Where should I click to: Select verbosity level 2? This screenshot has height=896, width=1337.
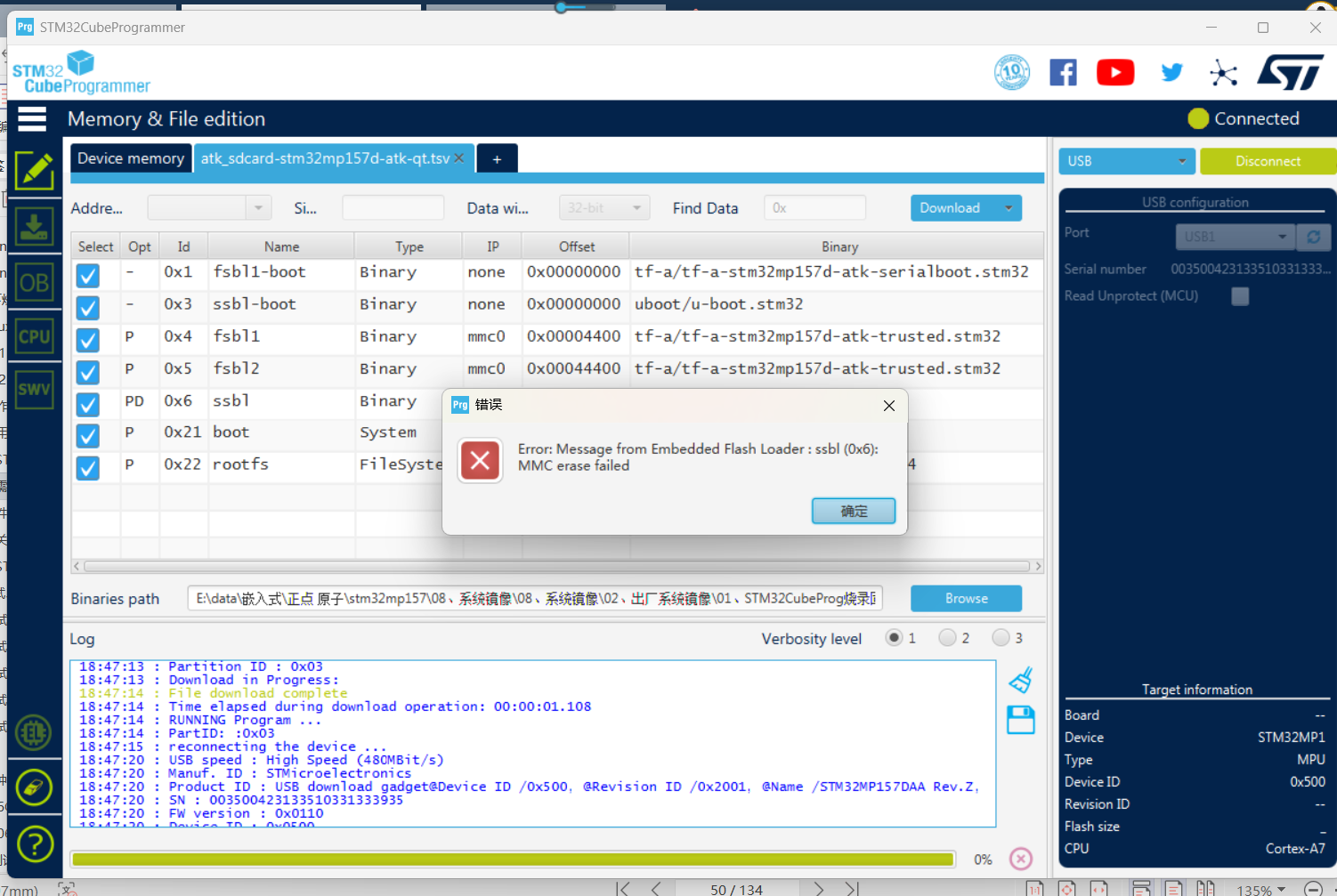click(x=947, y=637)
